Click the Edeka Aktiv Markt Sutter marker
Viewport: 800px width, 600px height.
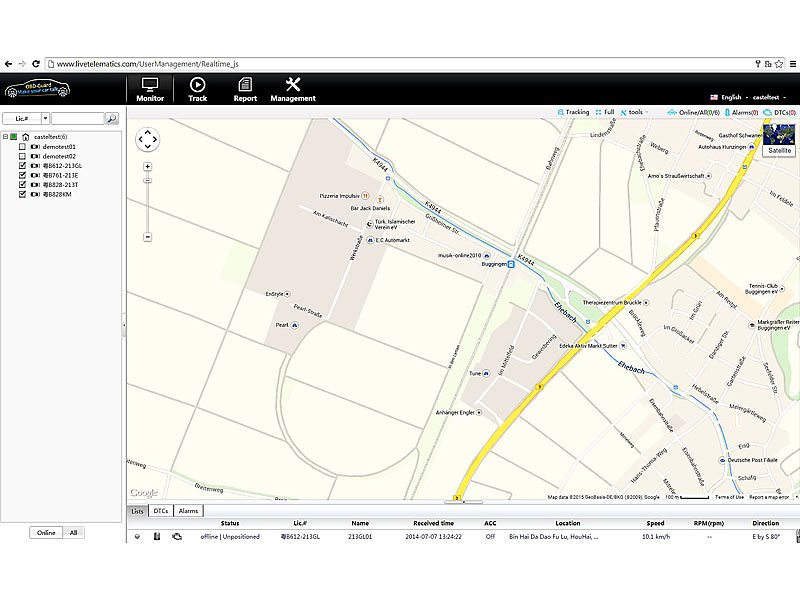pos(623,346)
